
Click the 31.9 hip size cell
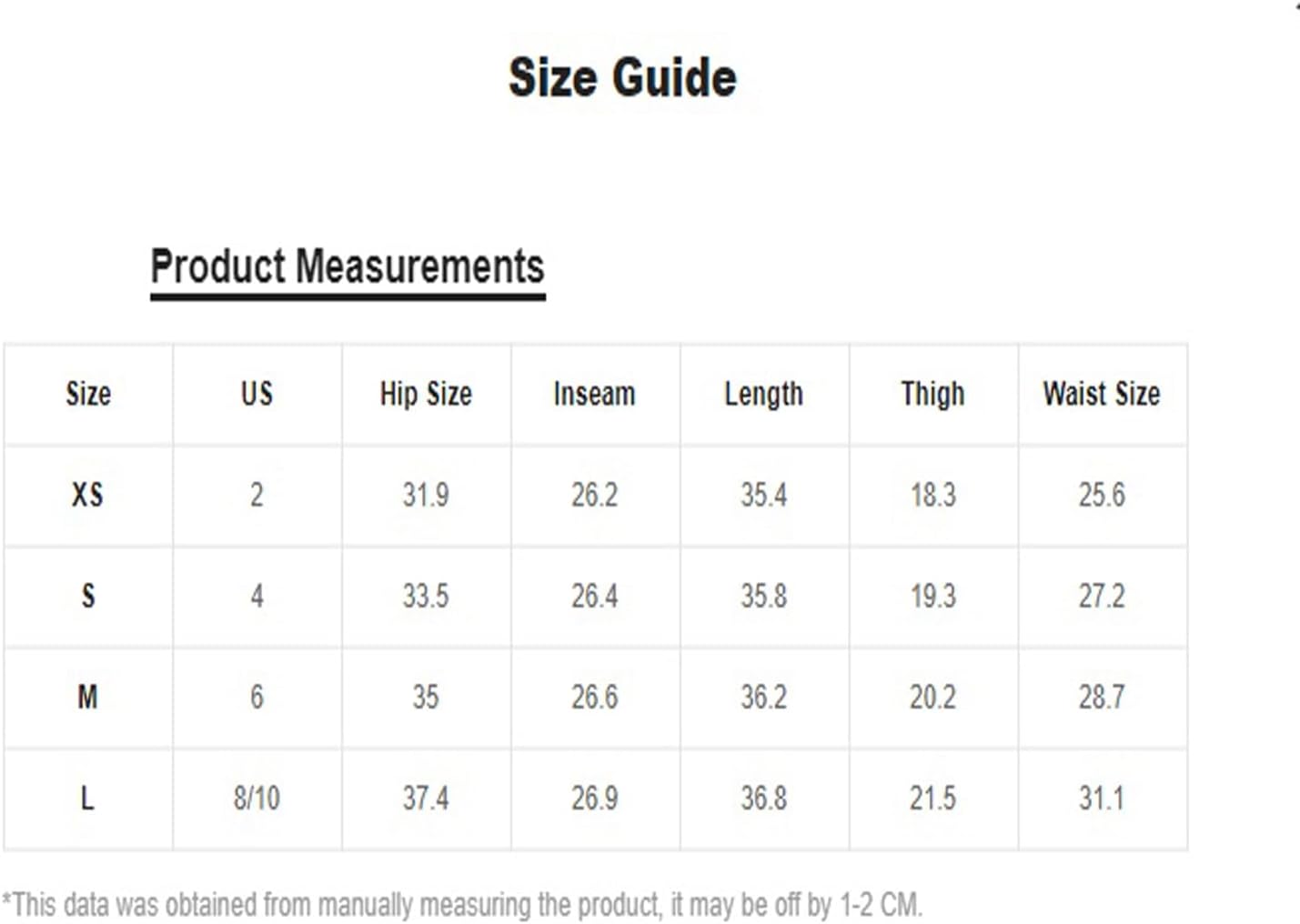click(426, 495)
